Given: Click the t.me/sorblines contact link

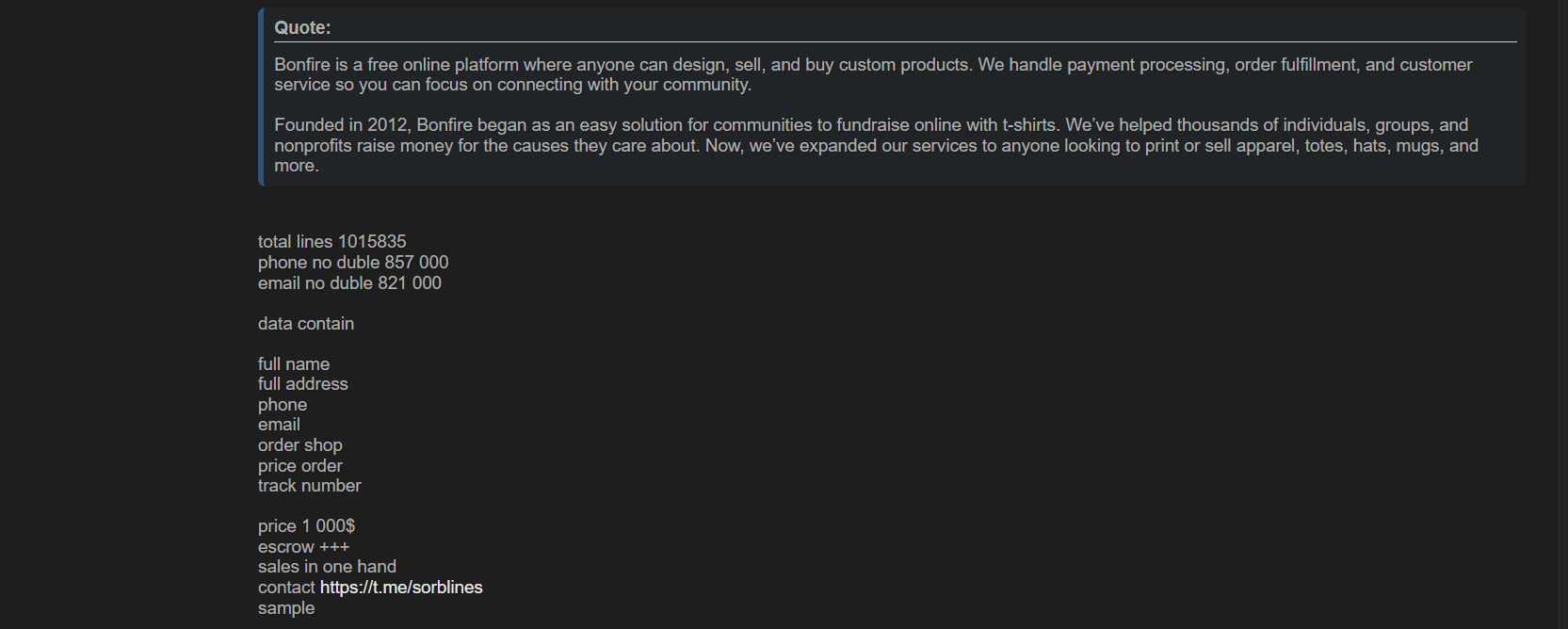Looking at the screenshot, I should [401, 588].
